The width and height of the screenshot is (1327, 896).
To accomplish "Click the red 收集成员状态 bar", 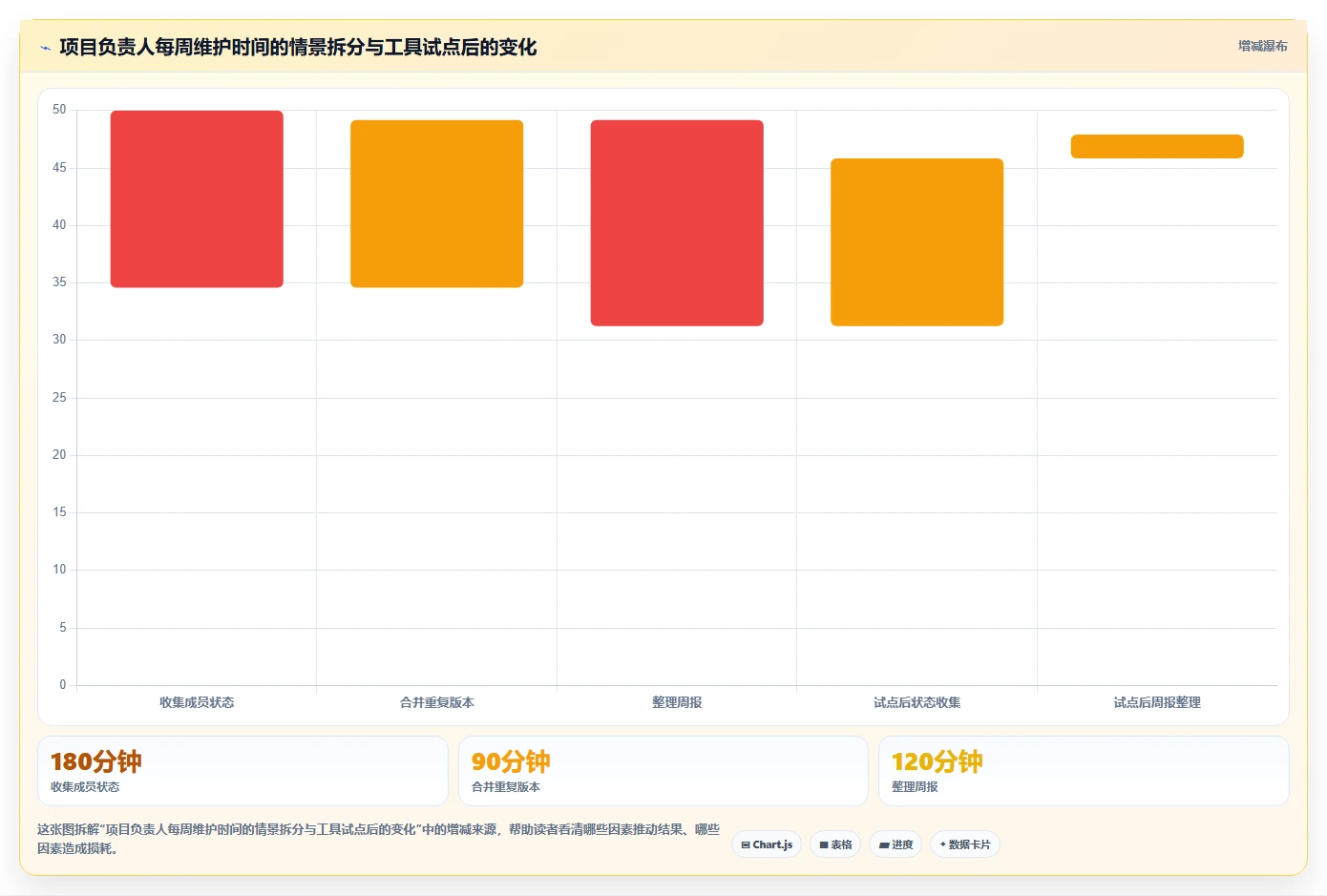I will (x=197, y=198).
